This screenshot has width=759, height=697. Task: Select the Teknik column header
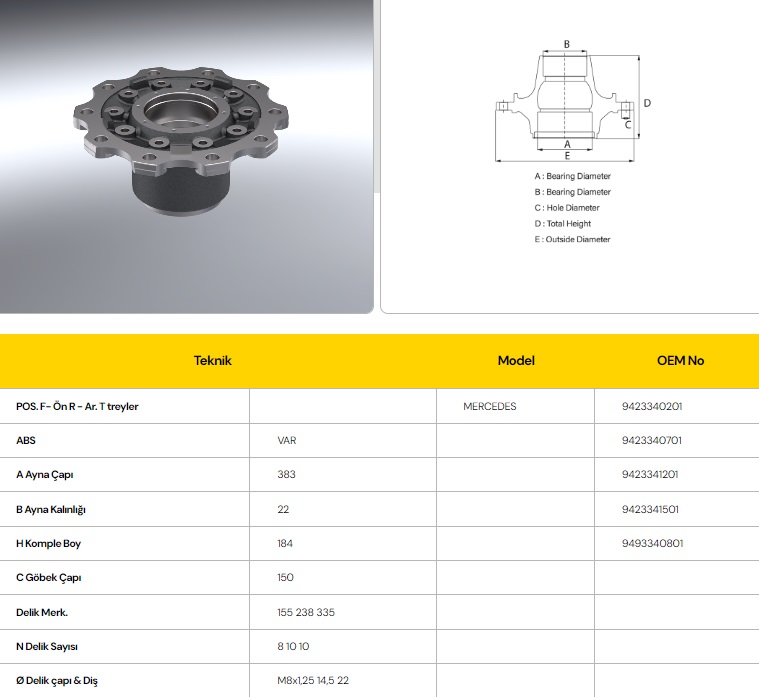click(x=212, y=360)
